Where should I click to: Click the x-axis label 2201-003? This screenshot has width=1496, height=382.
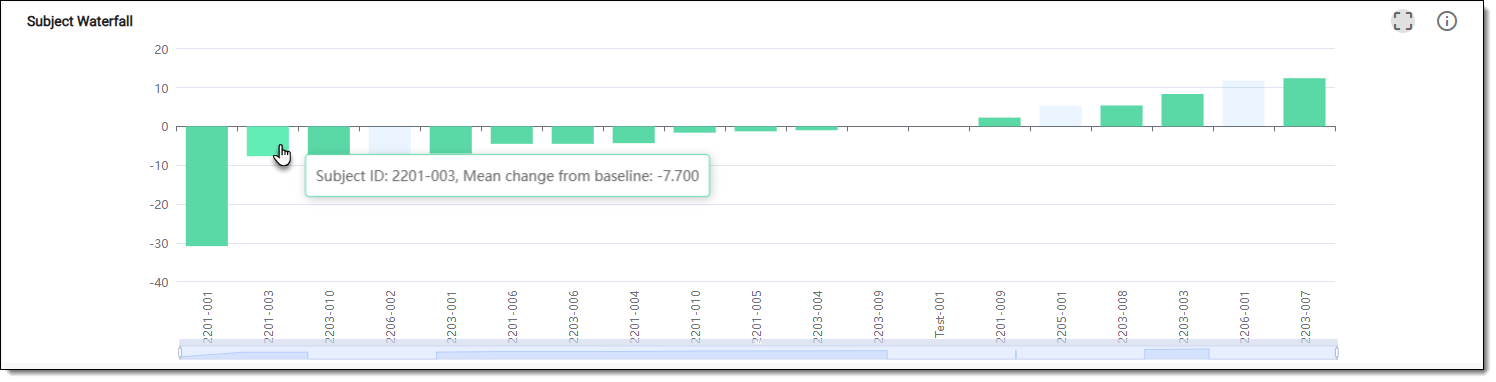tap(269, 316)
